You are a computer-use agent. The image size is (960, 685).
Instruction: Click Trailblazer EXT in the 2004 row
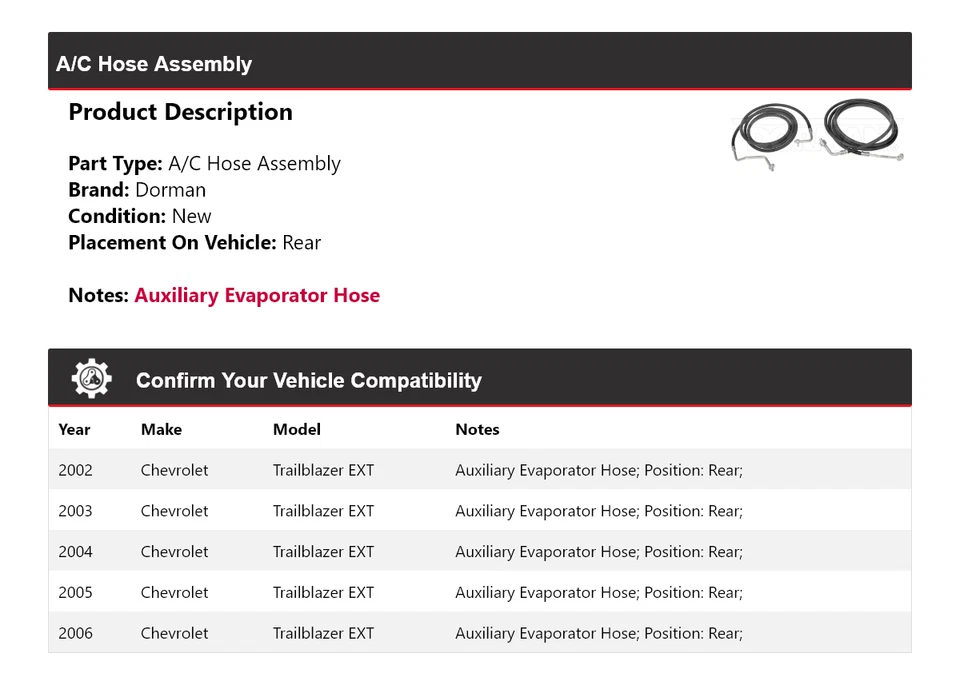pos(323,551)
